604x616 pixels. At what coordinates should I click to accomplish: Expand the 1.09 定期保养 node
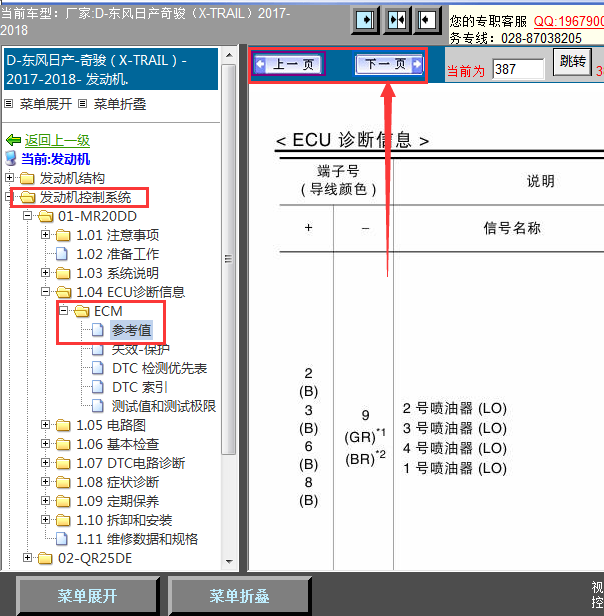click(x=46, y=500)
